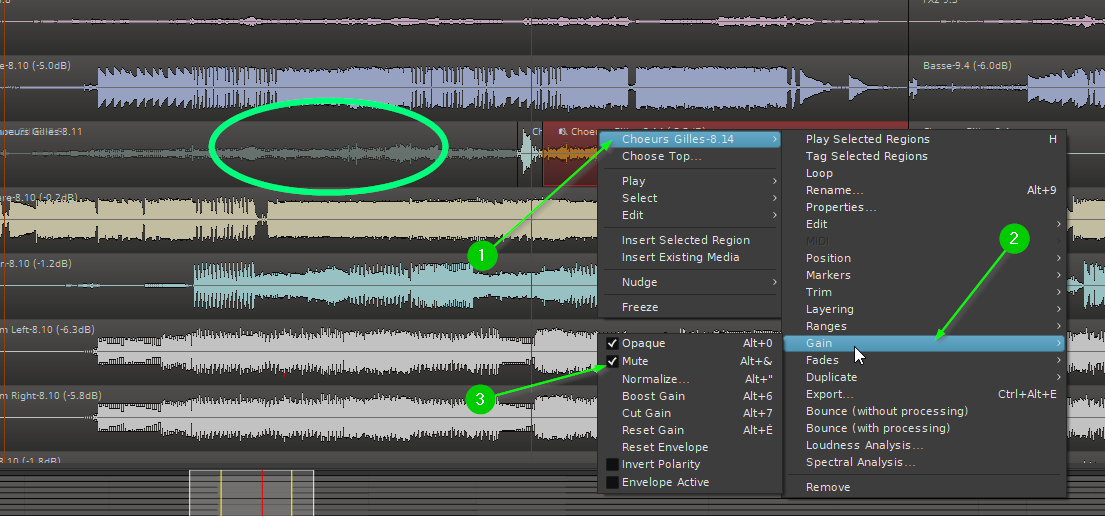Image resolution: width=1105 pixels, height=516 pixels.
Task: Enable Invert Polarity checkbox
Action: point(613,465)
